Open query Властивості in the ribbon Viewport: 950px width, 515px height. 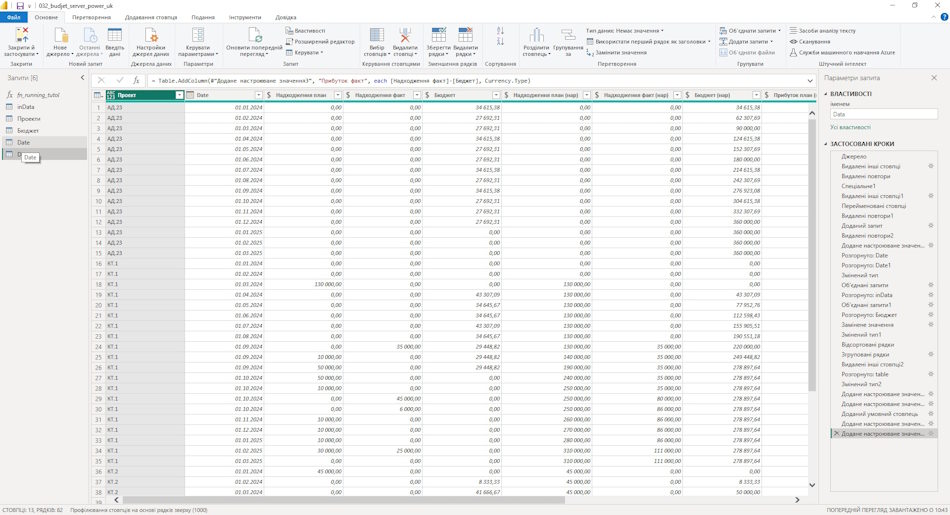[305, 31]
